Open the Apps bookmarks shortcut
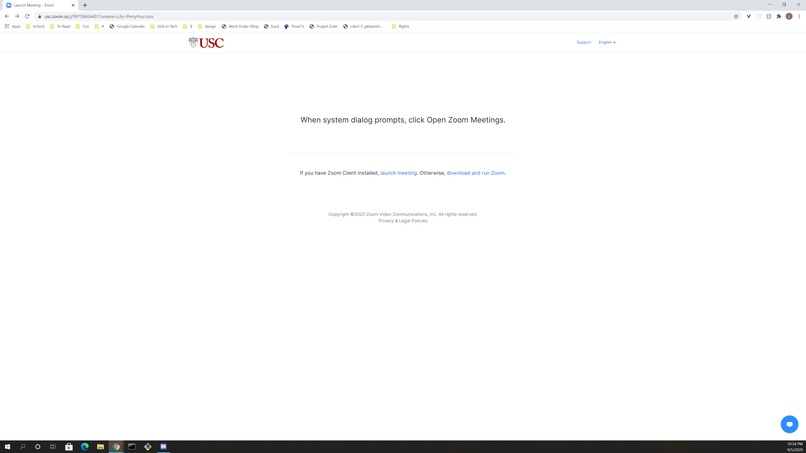Screen dimensions: 806x453 click(x=12, y=26)
